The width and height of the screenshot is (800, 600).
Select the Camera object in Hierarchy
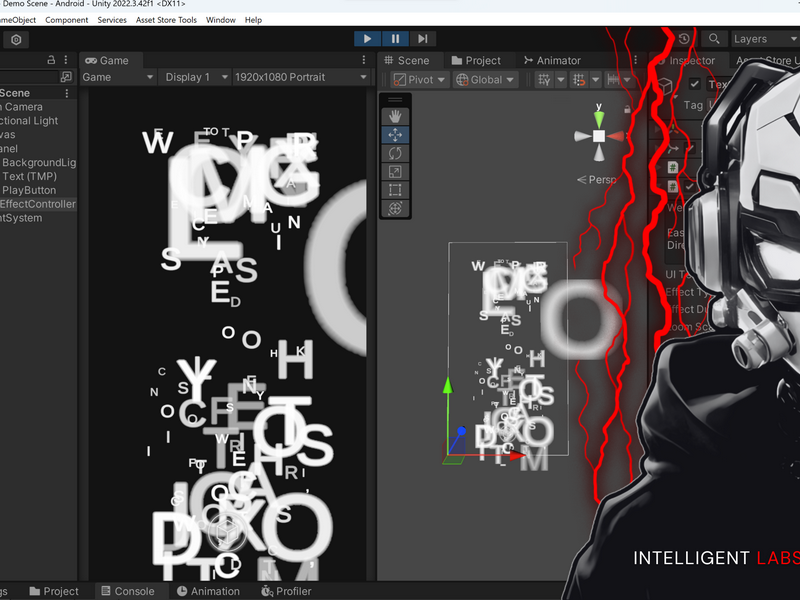pyautogui.click(x=21, y=107)
